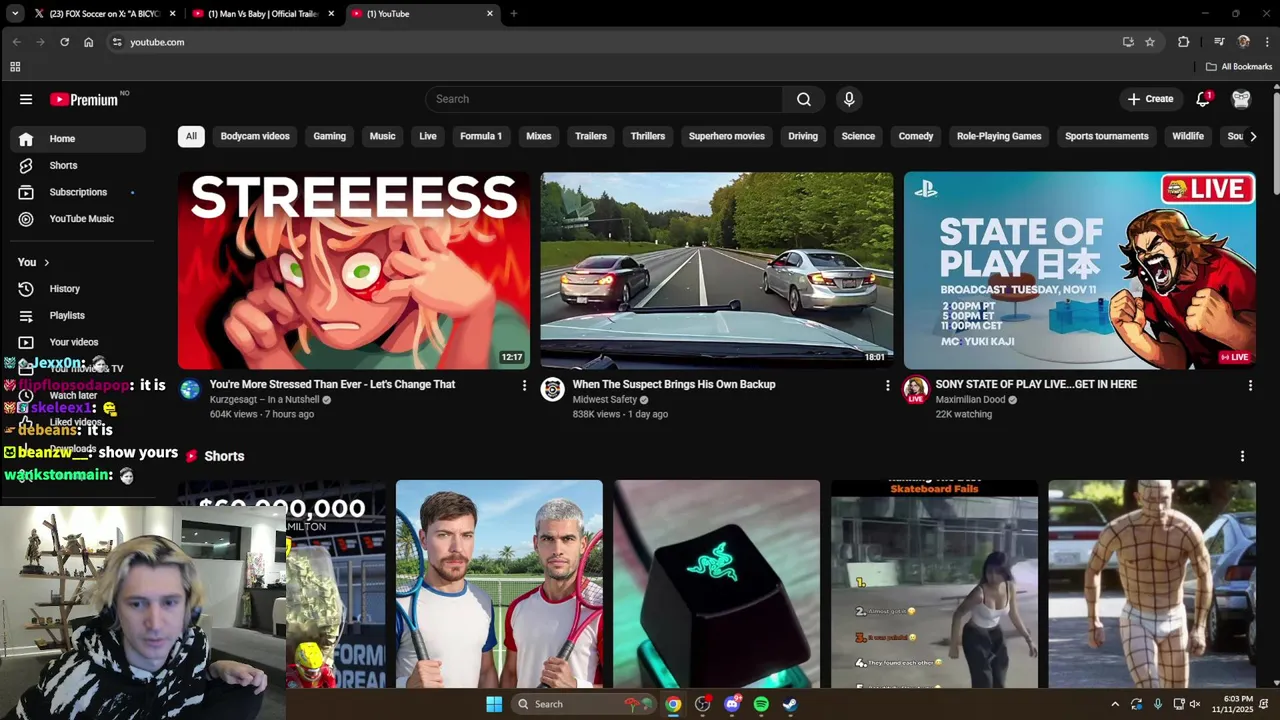Open the Razer keycap Short
The image size is (1280, 720).
pos(717,584)
